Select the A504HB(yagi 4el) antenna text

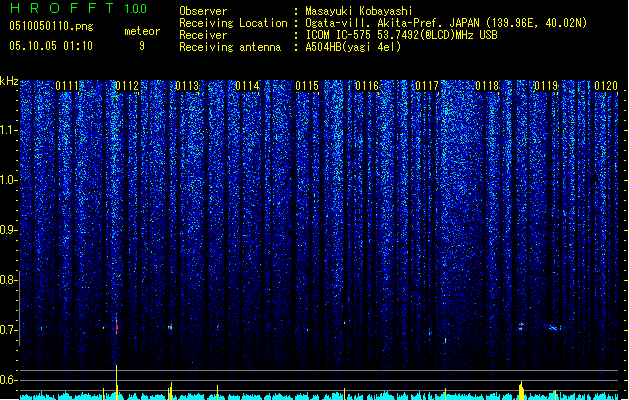click(353, 47)
